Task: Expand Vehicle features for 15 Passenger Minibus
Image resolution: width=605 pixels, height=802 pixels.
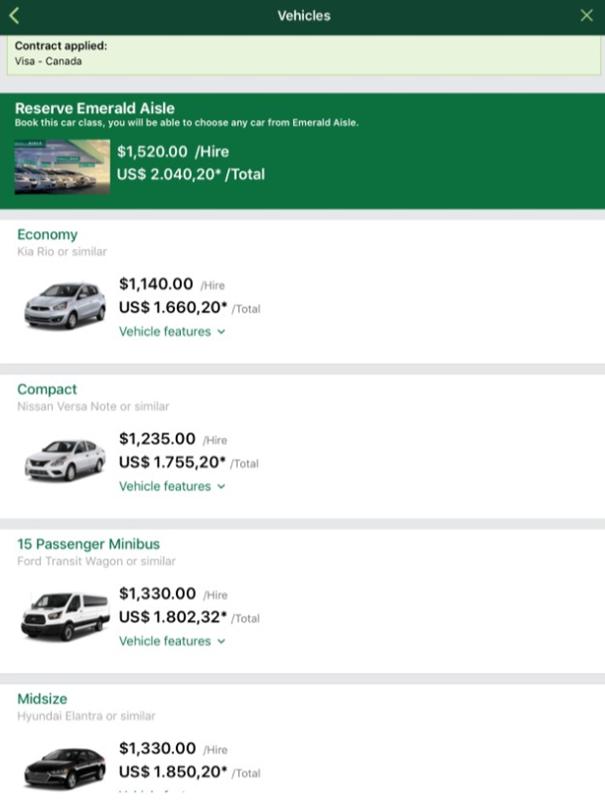Action: tap(172, 641)
